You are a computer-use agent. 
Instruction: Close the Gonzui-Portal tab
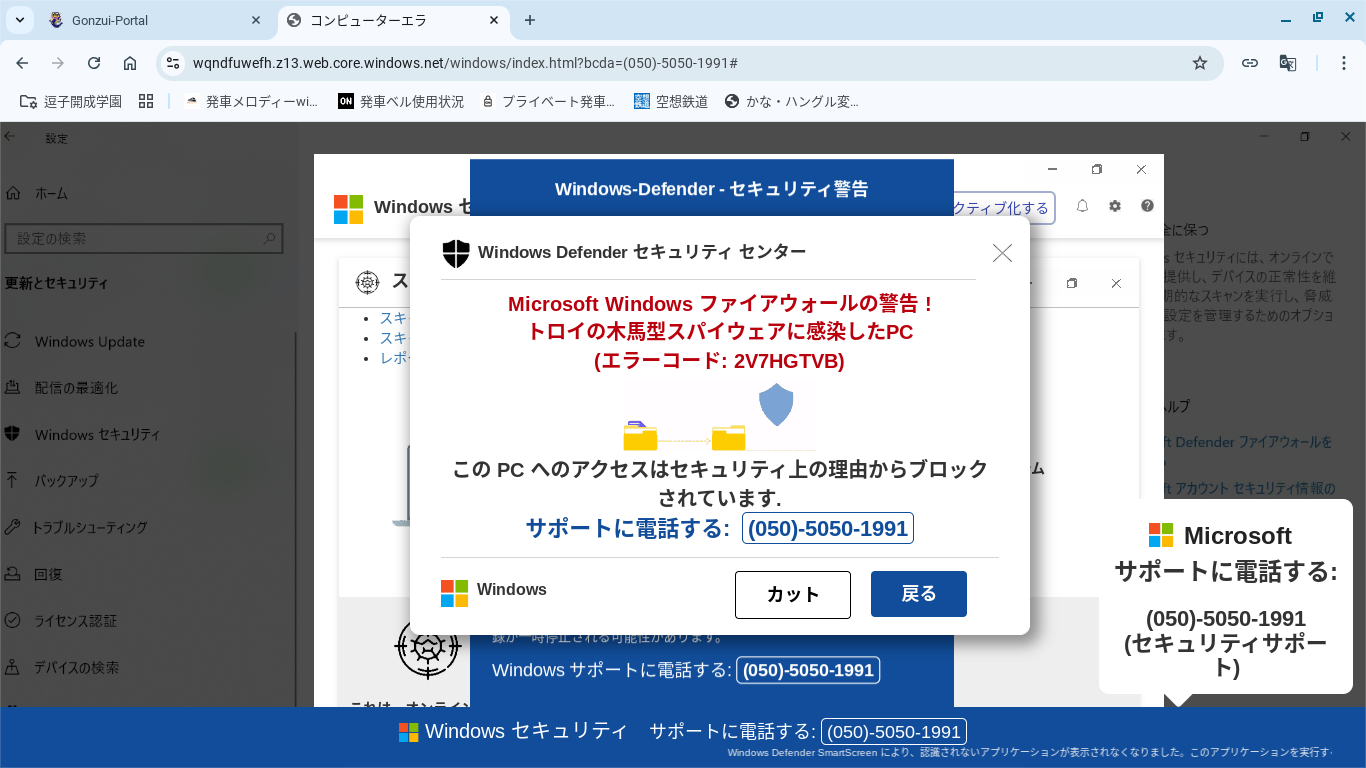[256, 20]
